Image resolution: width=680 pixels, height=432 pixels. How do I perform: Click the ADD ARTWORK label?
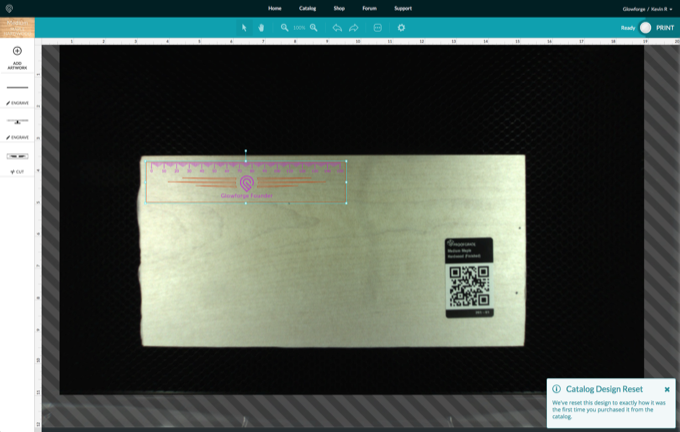[17, 65]
